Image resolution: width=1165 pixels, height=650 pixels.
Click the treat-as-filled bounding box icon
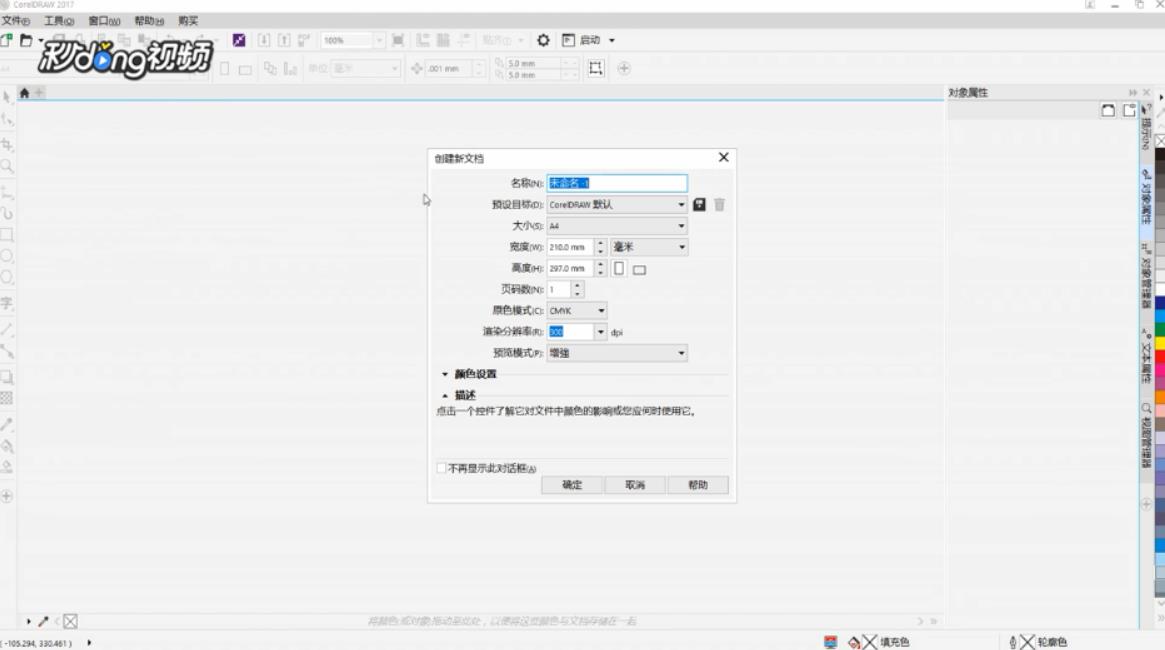596,68
